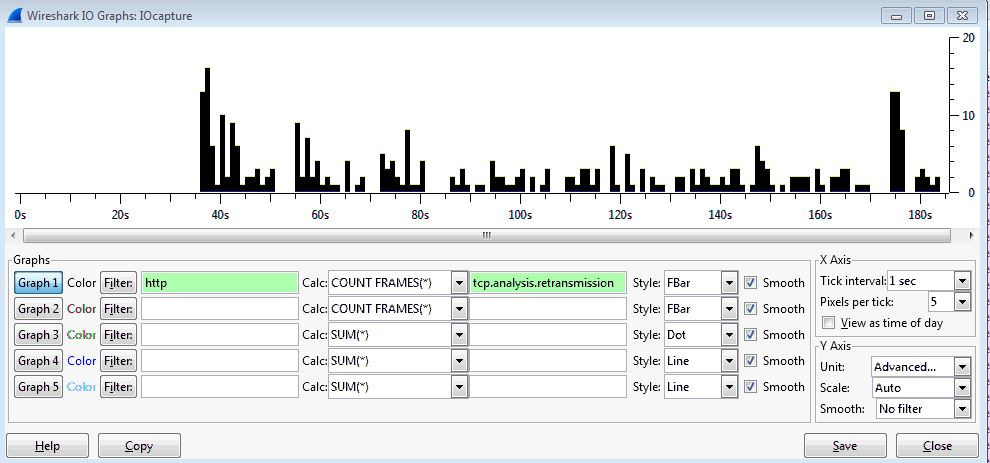The height and width of the screenshot is (463, 990).
Task: Toggle the Graph 5 button
Action: coord(38,387)
